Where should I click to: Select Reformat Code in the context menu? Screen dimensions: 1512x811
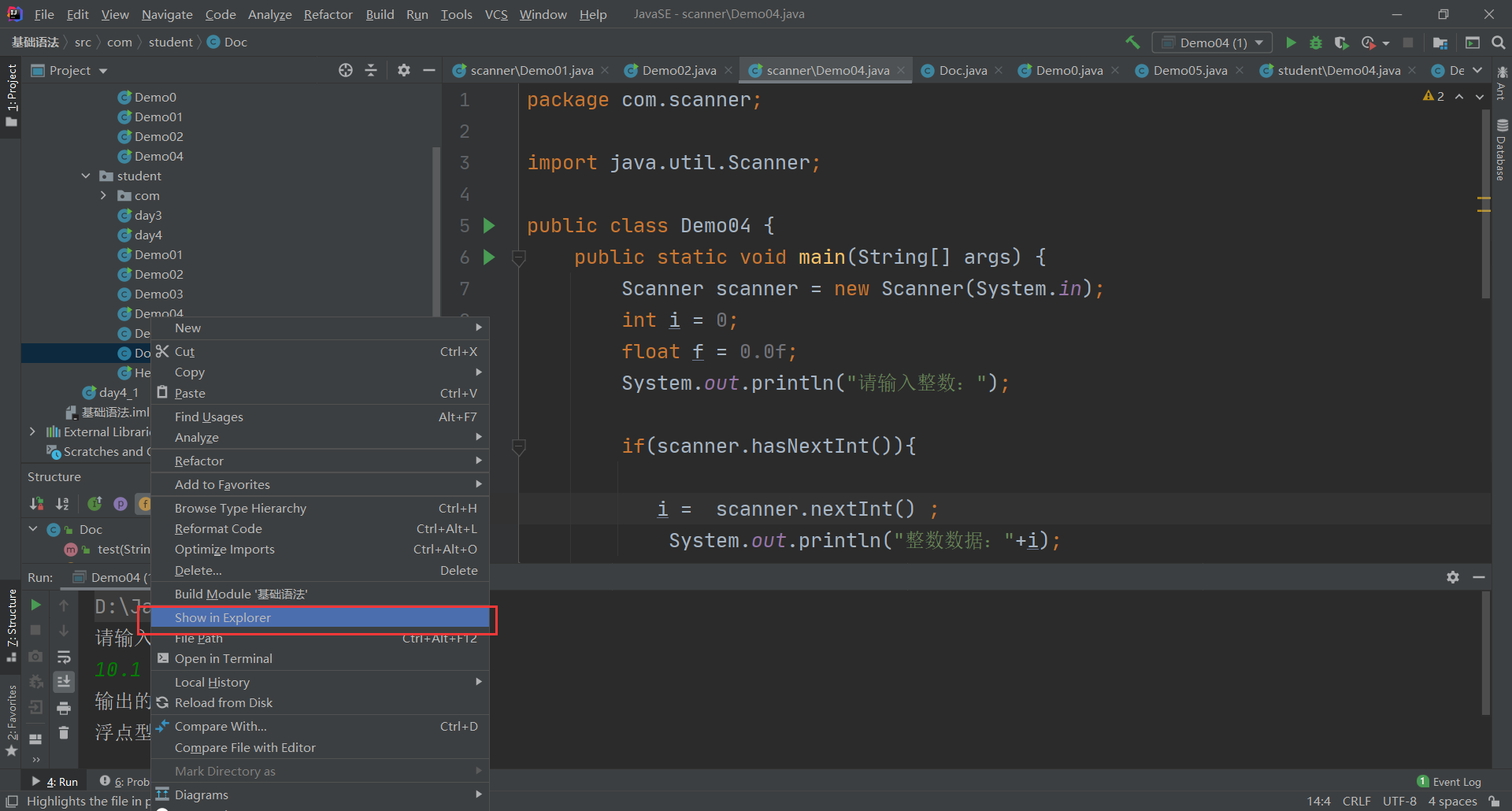[218, 529]
